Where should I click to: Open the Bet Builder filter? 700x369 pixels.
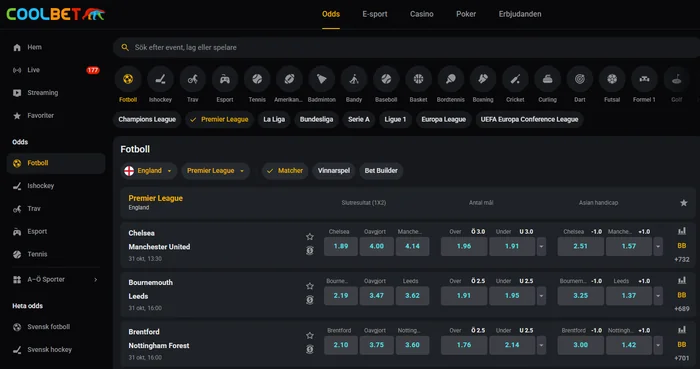pos(381,170)
